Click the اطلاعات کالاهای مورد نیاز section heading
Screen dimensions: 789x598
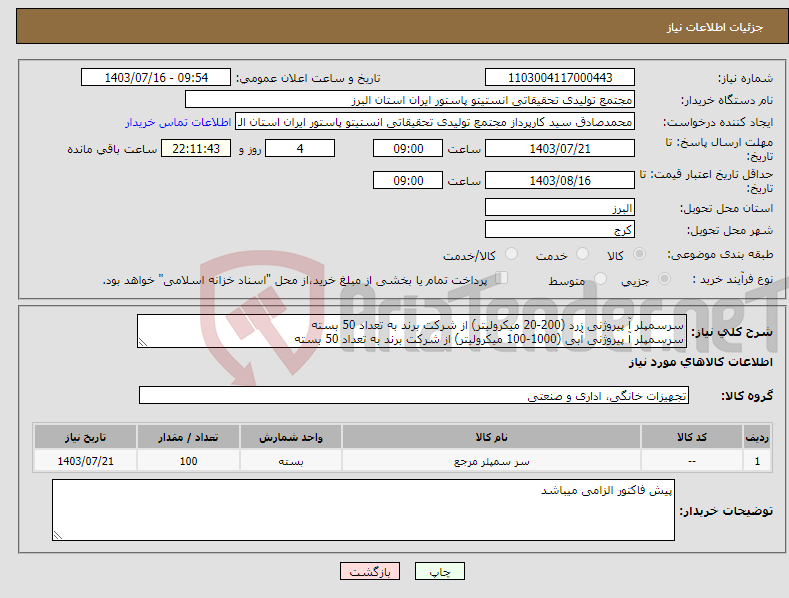pos(700,362)
